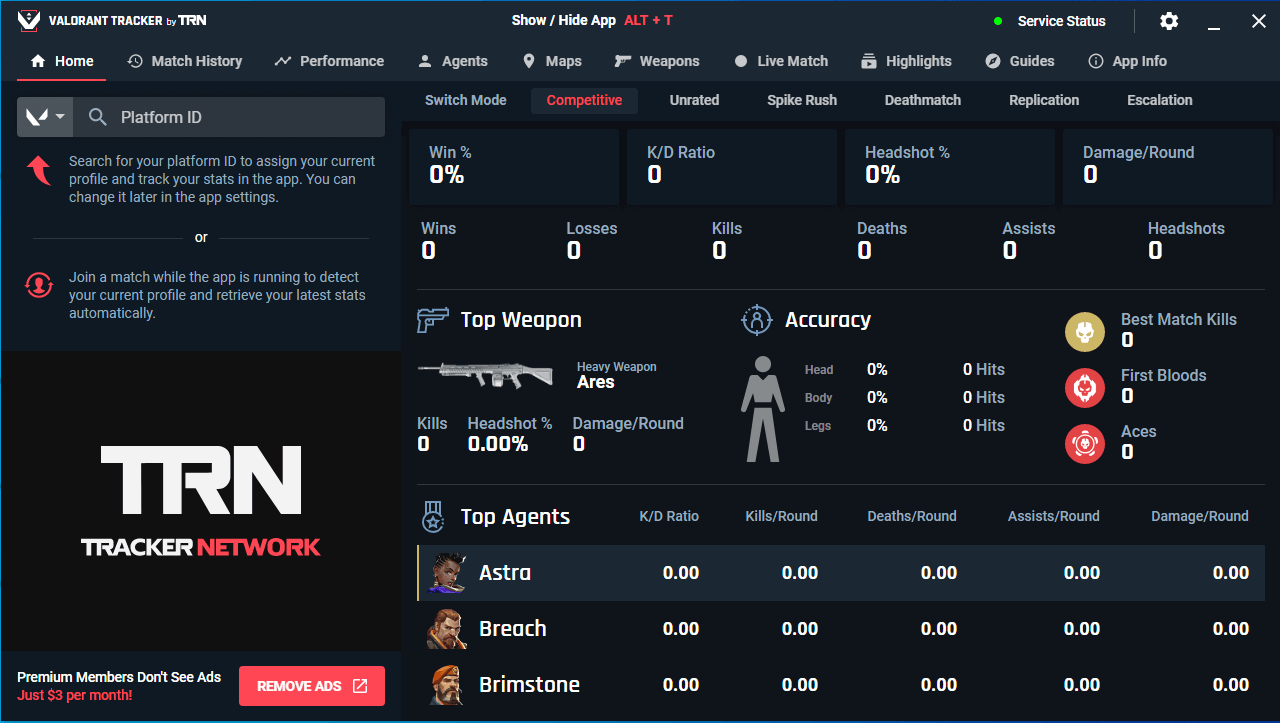Screen dimensions: 1280x723
Task: Click the Match History clock icon
Action: (x=135, y=61)
